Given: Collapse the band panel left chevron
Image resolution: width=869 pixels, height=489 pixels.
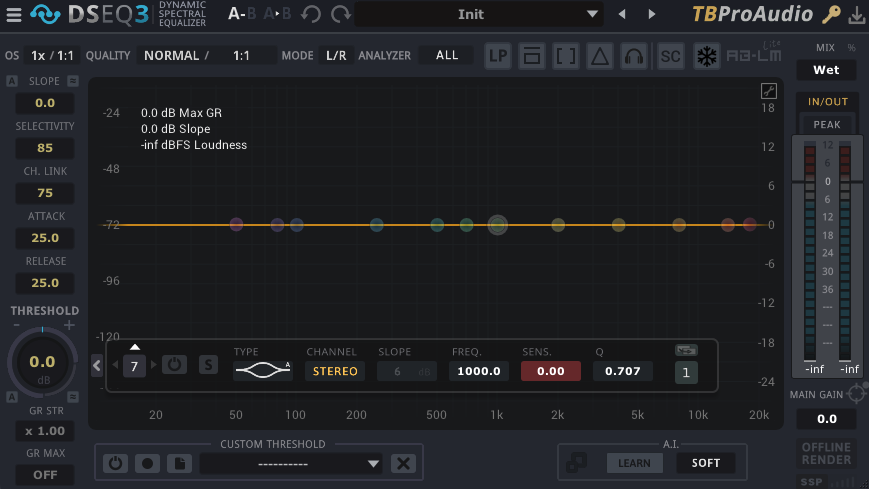Looking at the screenshot, I should click(x=97, y=366).
